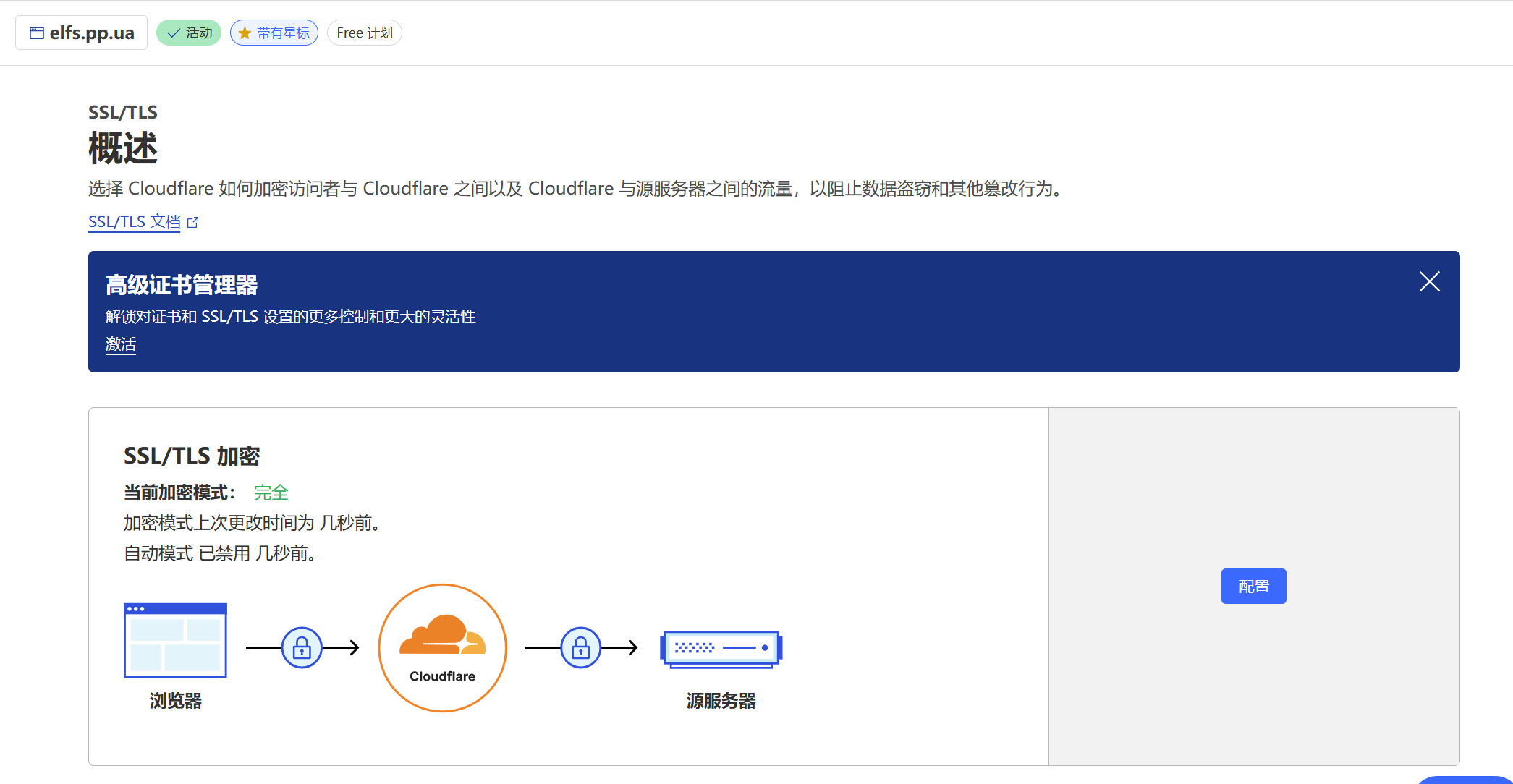Click the blue 配置 button
The height and width of the screenshot is (784, 1513).
point(1253,586)
